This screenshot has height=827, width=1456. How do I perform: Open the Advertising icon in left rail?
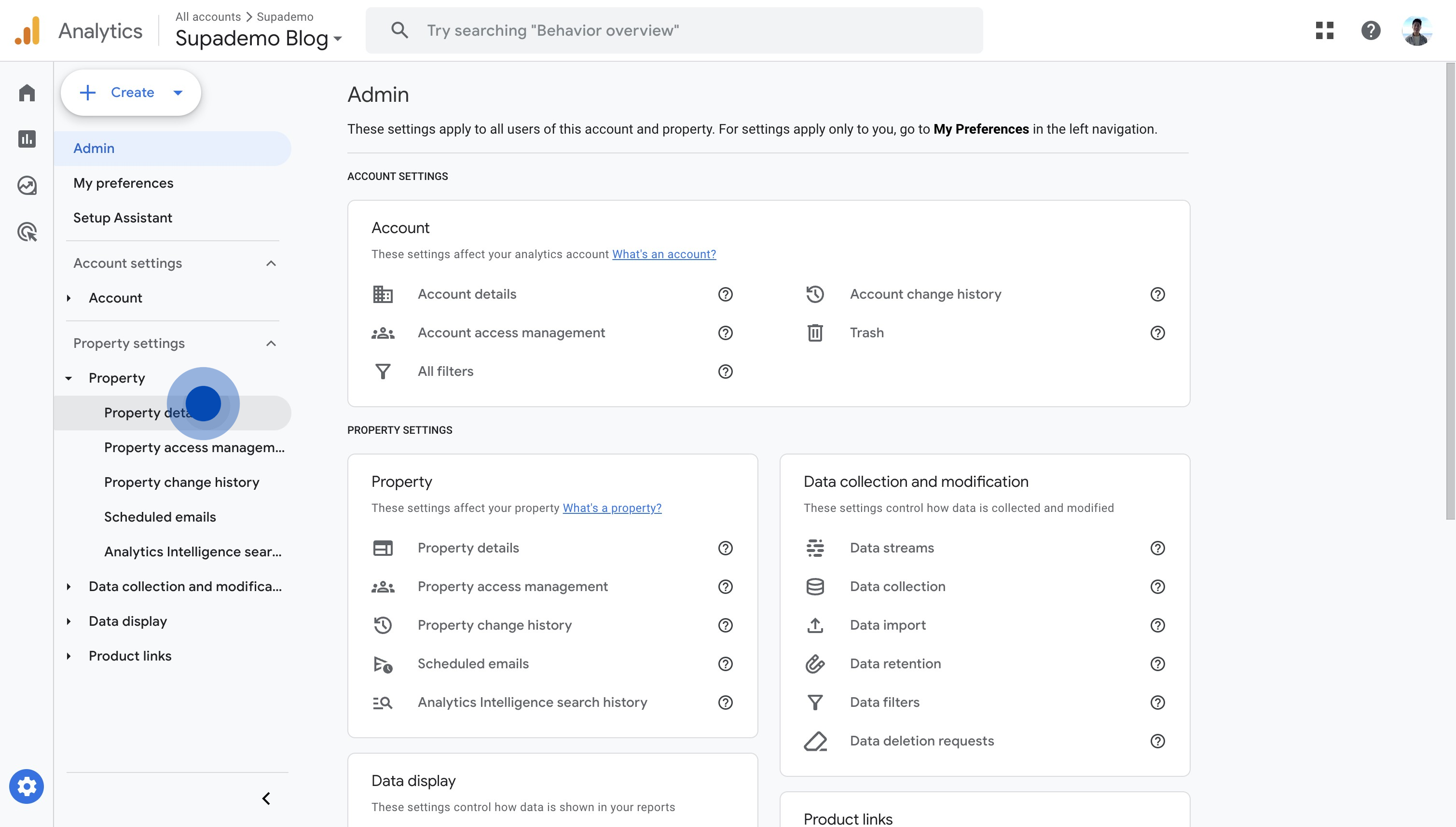[x=27, y=232]
